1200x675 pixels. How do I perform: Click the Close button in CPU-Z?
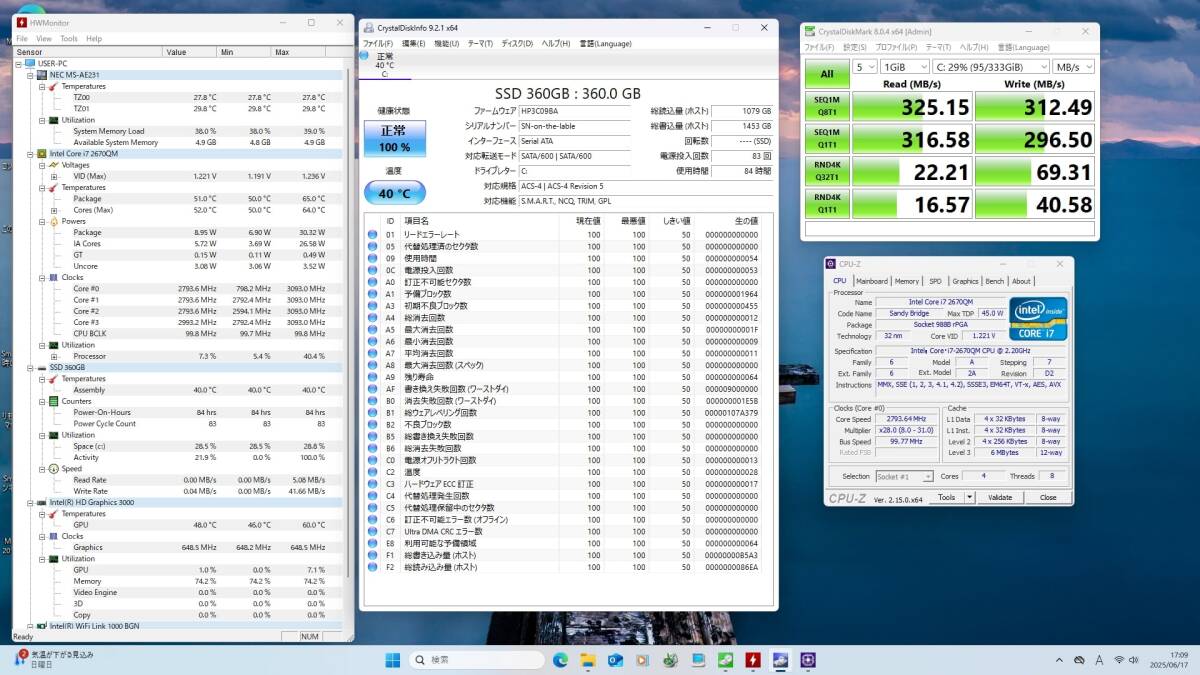pyautogui.click(x=1048, y=497)
